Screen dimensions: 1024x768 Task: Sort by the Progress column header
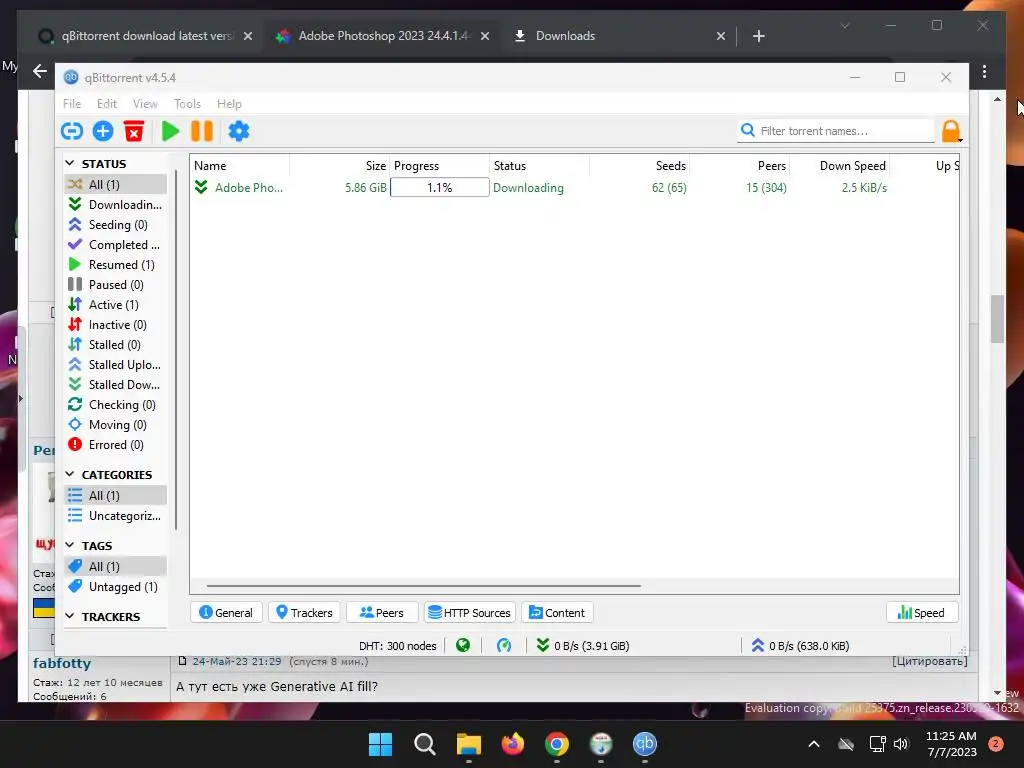point(439,166)
